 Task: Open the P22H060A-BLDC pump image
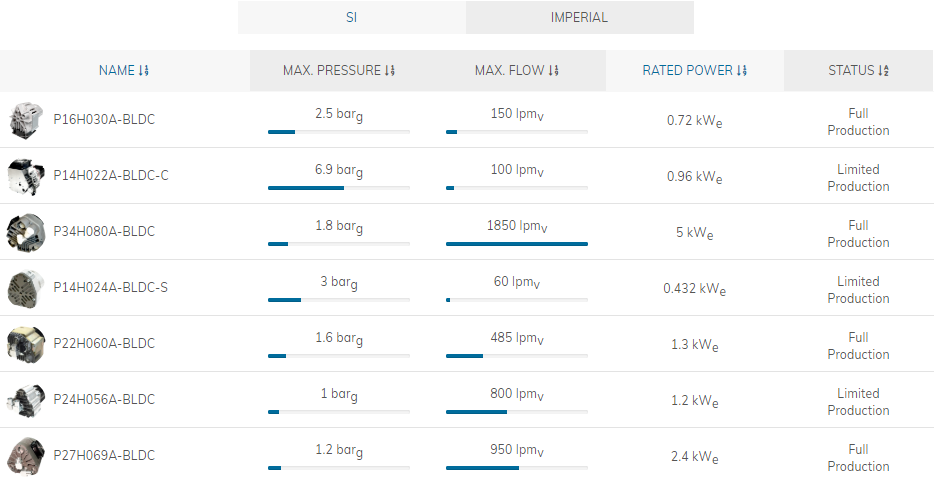click(26, 344)
